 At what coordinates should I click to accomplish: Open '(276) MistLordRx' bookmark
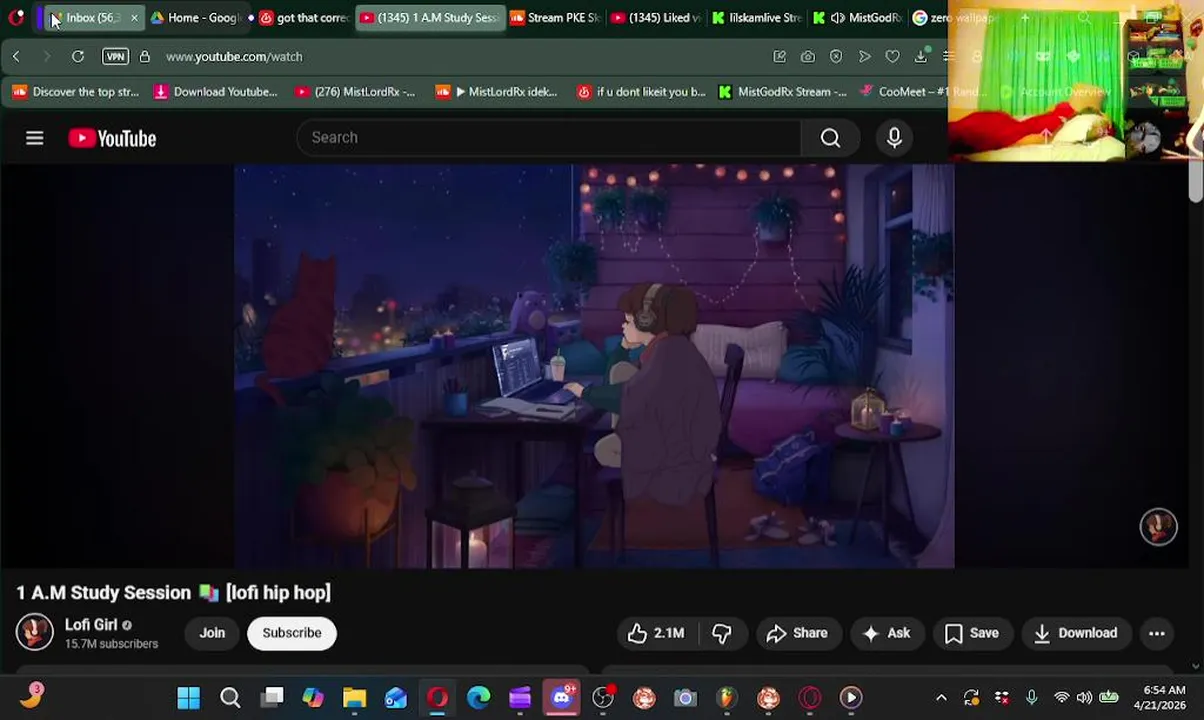tap(355, 92)
